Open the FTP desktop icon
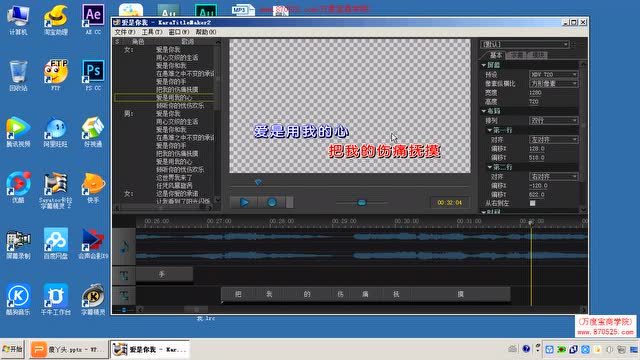Screen dimensions: 640x360 [x=56, y=75]
